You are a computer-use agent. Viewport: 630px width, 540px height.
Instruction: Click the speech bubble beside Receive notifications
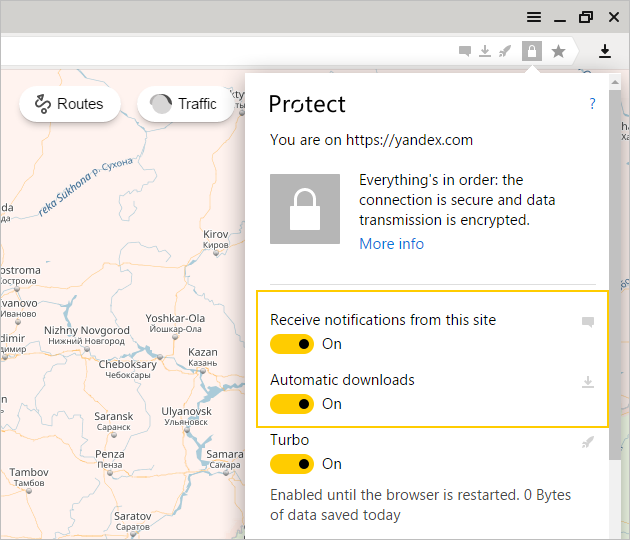click(x=588, y=321)
